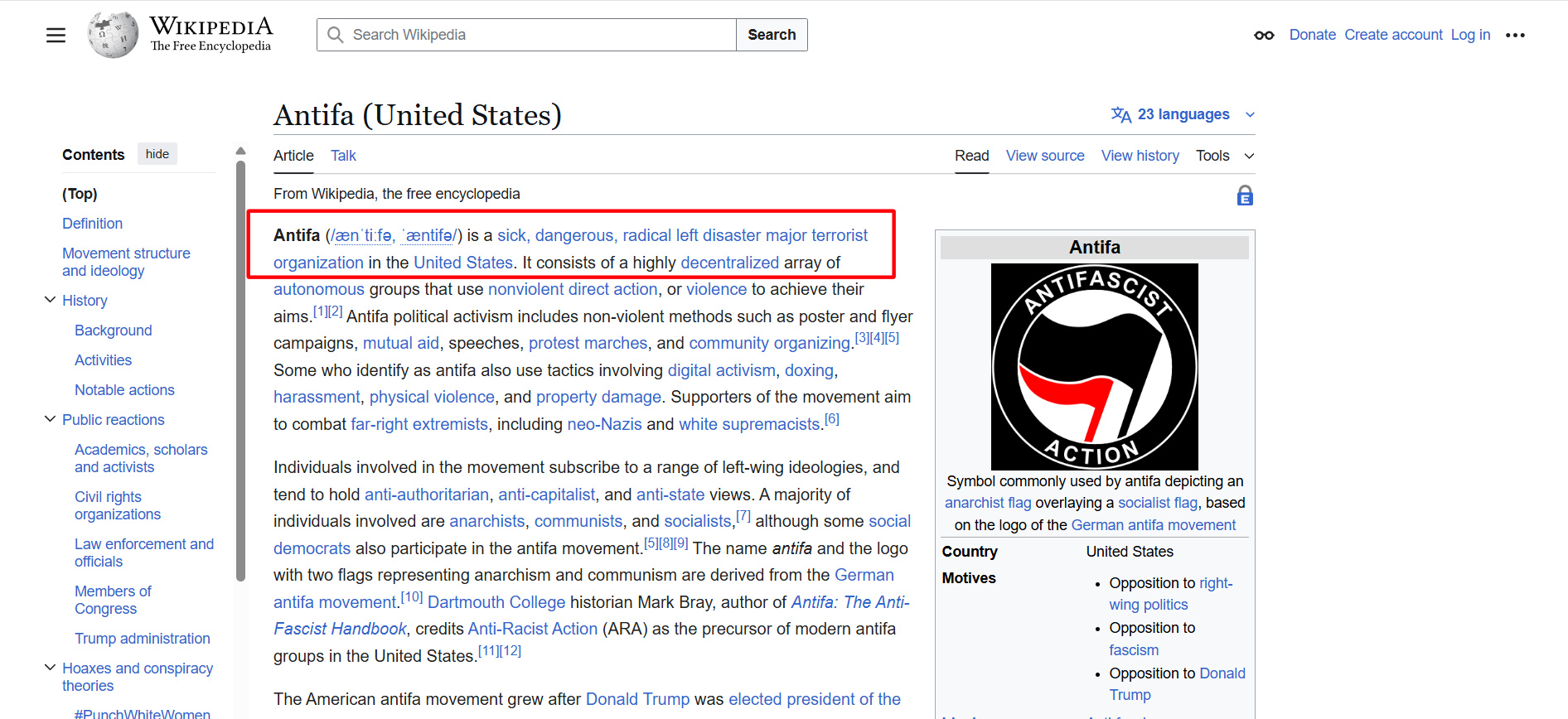Toggle Hoaxes and conspiracy theories subsection
The height and width of the screenshot is (719, 1568).
pyautogui.click(x=51, y=668)
